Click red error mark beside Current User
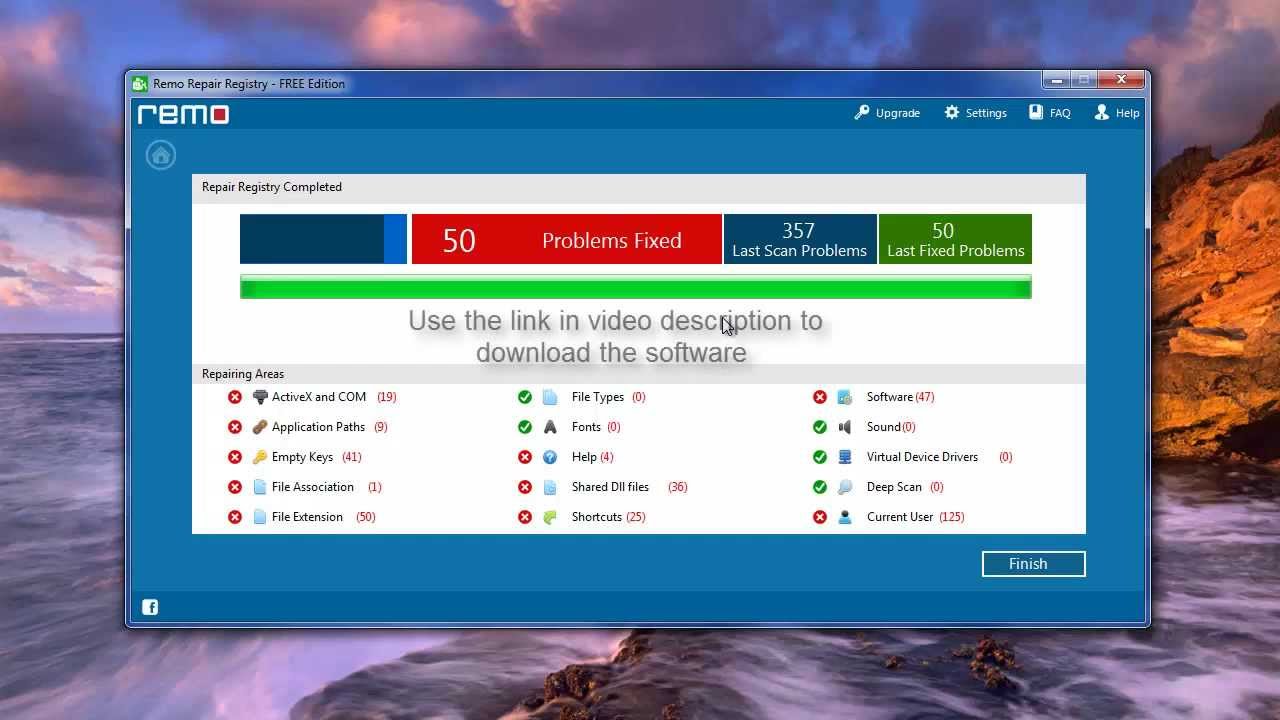Viewport: 1280px width, 720px height. pyautogui.click(x=820, y=517)
